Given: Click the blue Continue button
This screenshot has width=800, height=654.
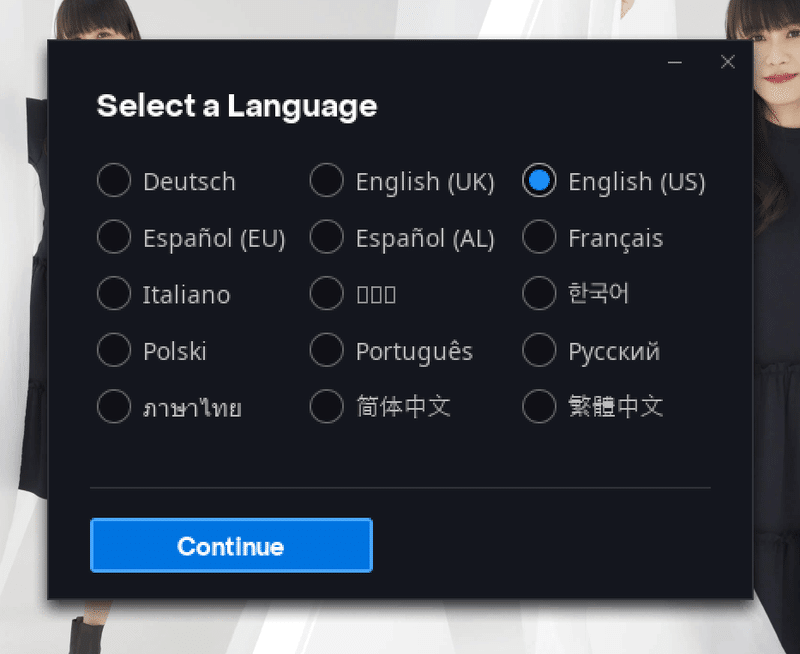Looking at the screenshot, I should tap(231, 545).
